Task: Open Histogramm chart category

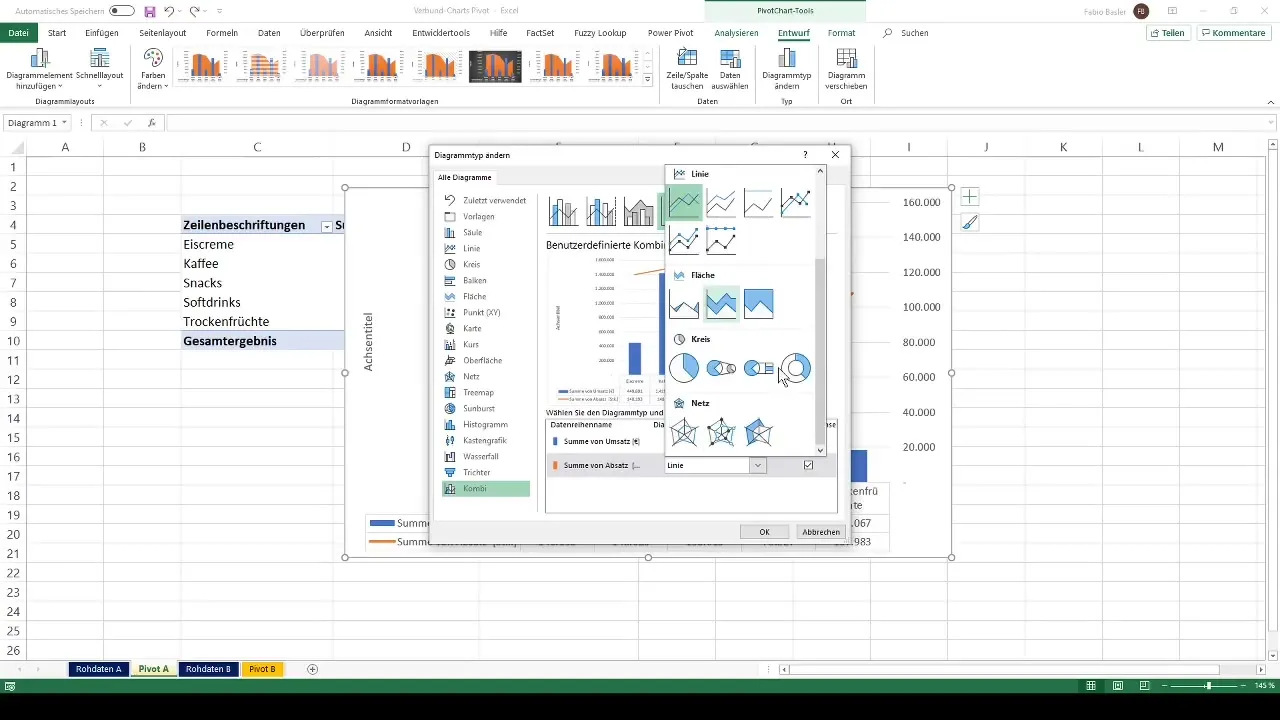Action: point(485,424)
